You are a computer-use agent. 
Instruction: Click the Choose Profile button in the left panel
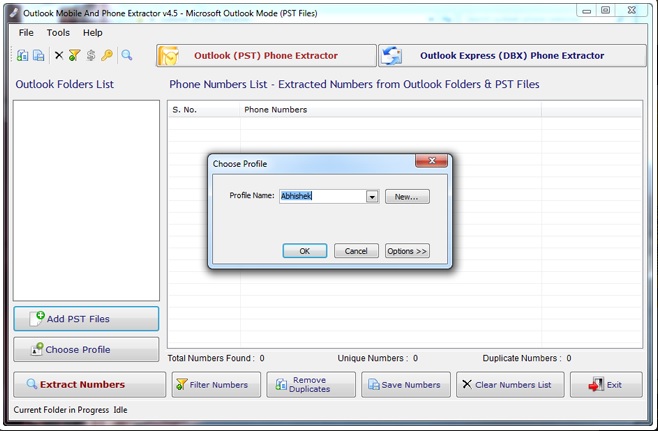pyautogui.click(x=86, y=349)
